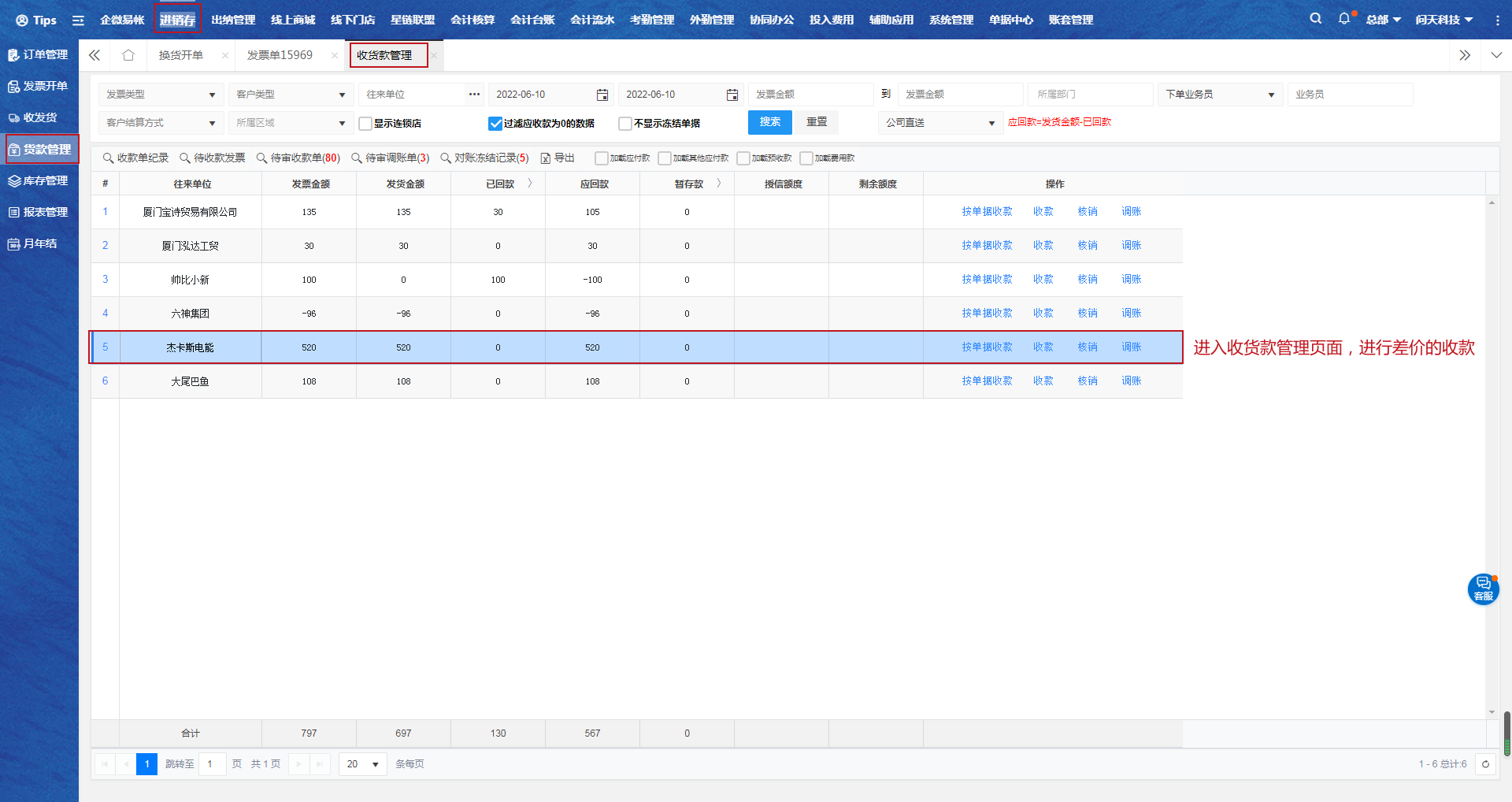Image resolution: width=1512 pixels, height=802 pixels.
Task: Switch to the 发票单15969 tab
Action: [x=280, y=55]
